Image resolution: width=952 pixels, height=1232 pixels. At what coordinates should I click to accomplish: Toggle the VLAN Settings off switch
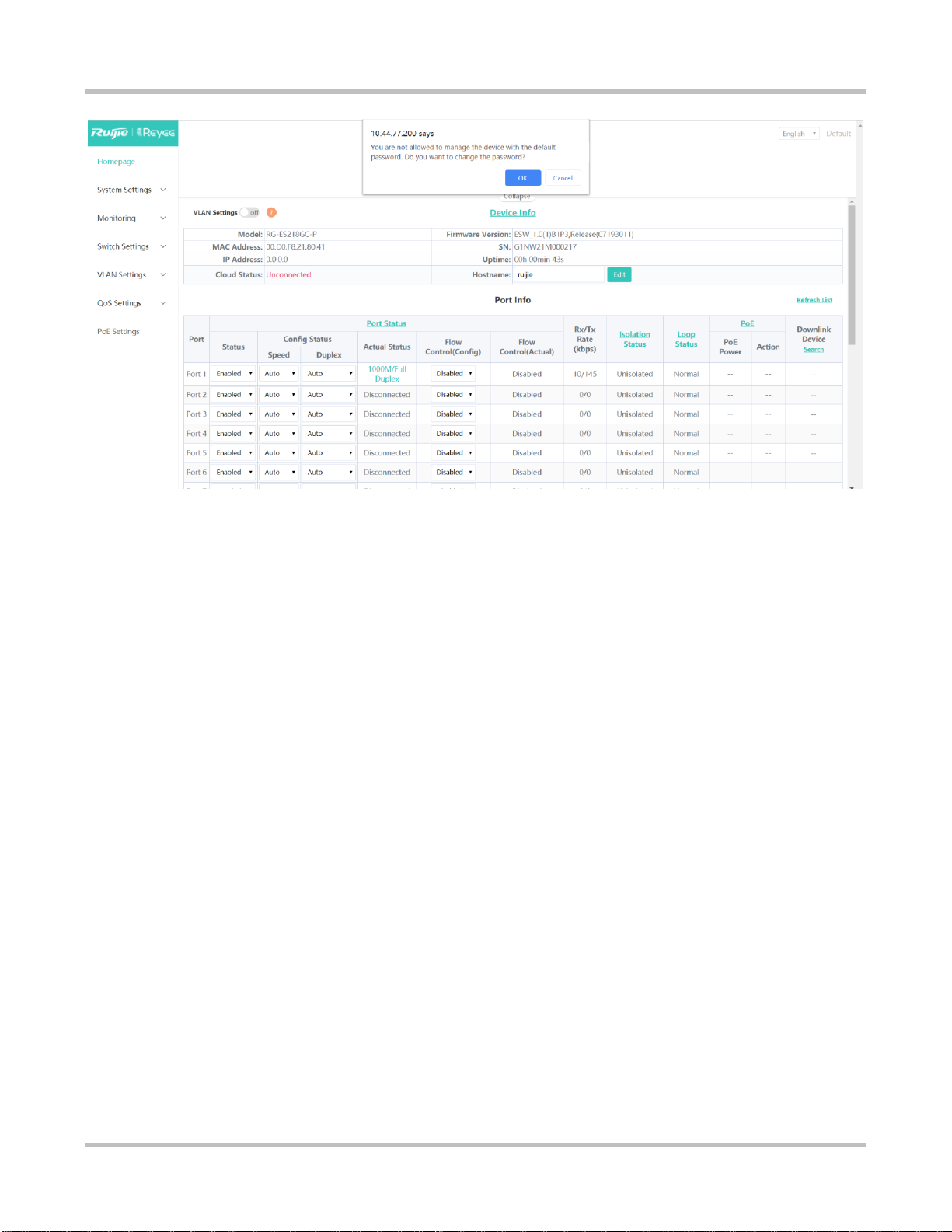[249, 212]
